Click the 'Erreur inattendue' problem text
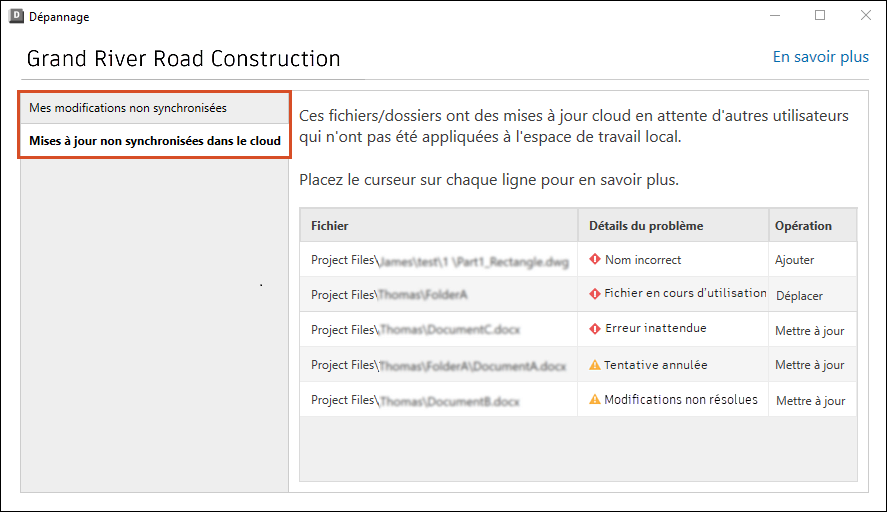This screenshot has height=512, width=887. click(x=656, y=328)
